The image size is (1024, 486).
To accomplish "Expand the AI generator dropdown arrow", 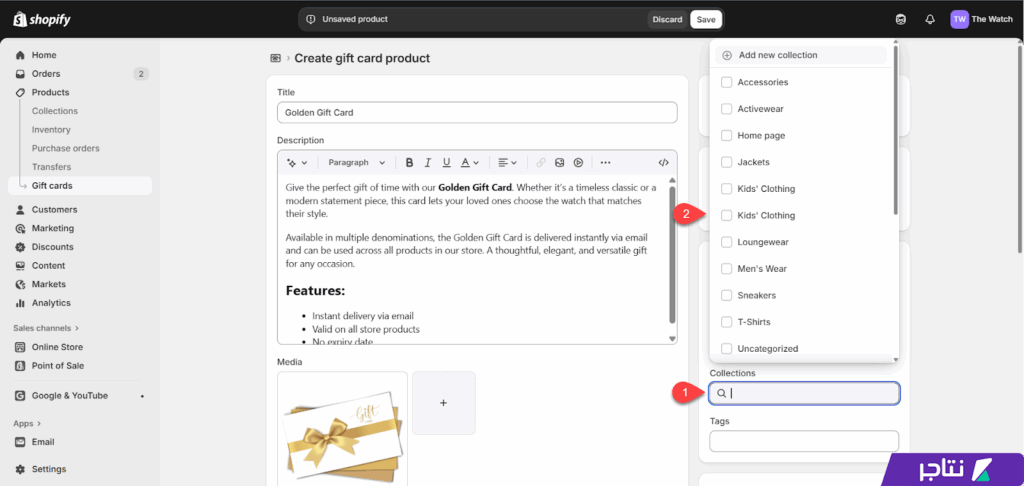I will (304, 163).
